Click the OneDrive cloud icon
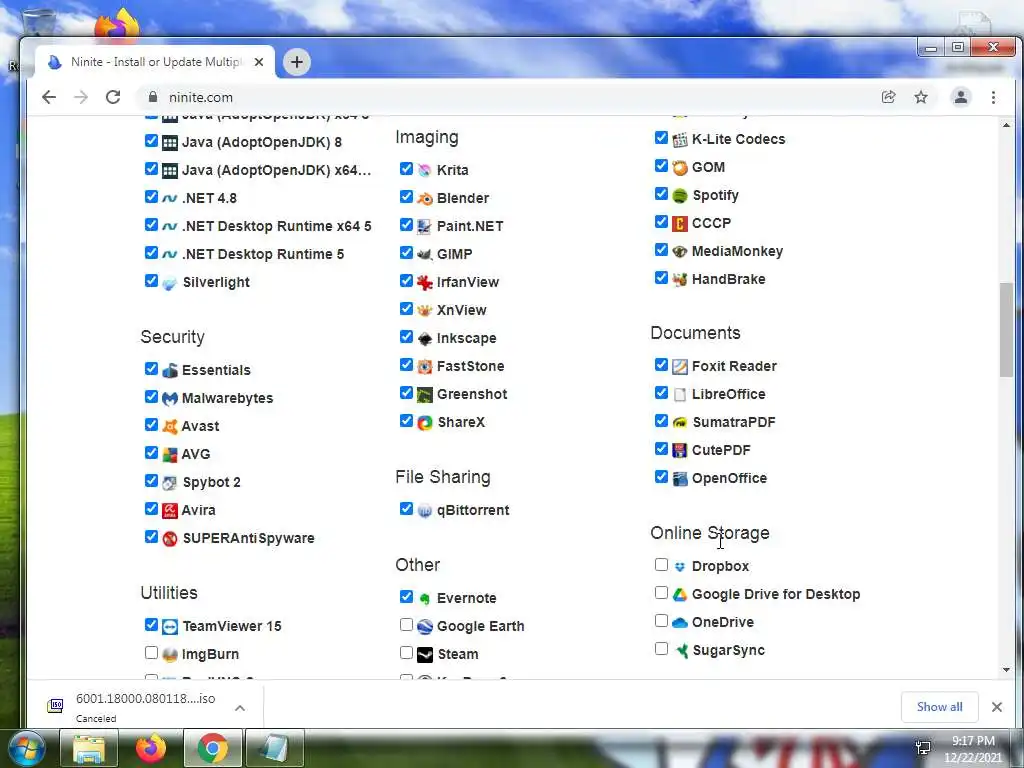This screenshot has width=1024, height=768. click(680, 623)
